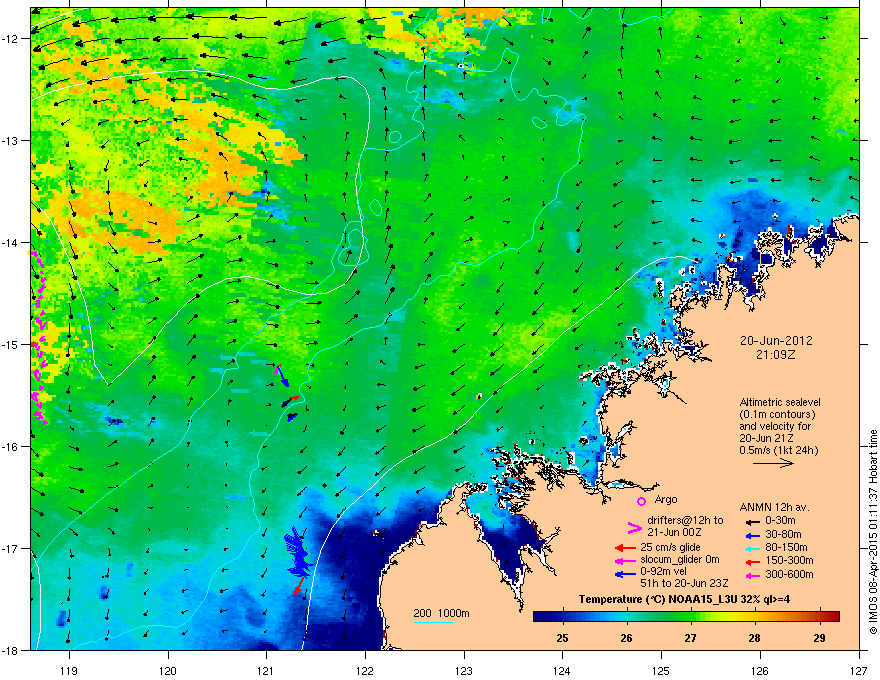Click the '20-Jun-2012' date label

[776, 341]
